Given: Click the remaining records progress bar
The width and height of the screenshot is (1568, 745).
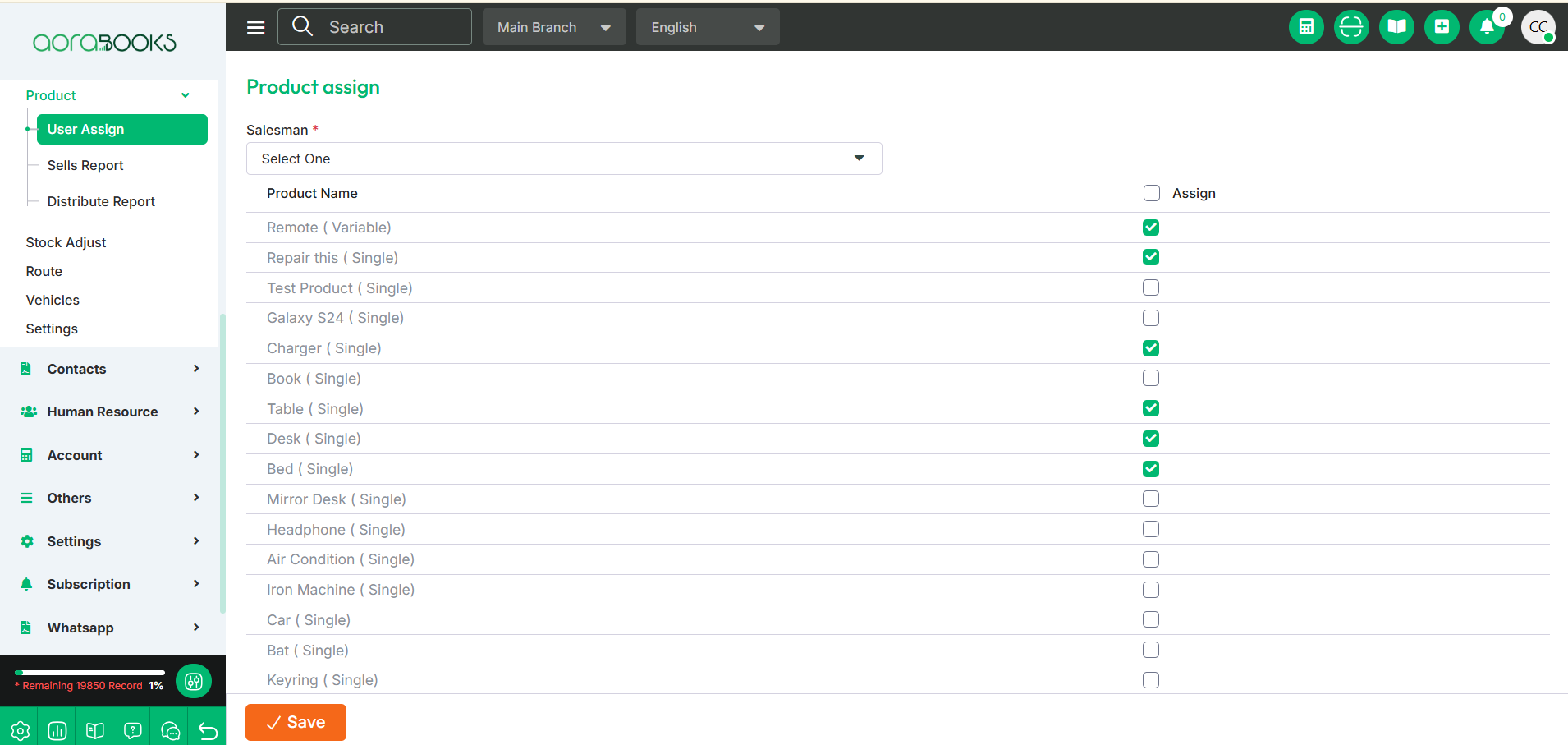Looking at the screenshot, I should point(89,673).
